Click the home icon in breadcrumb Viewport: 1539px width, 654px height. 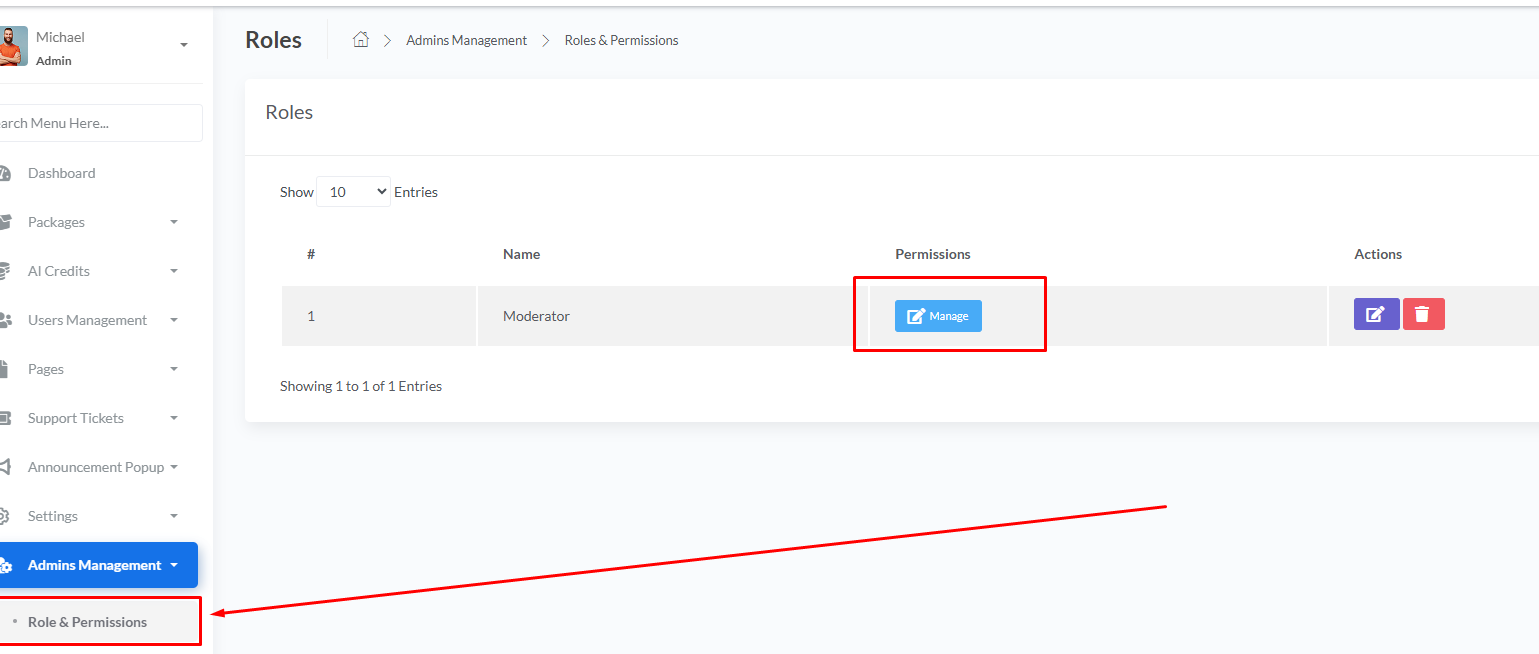coord(361,40)
